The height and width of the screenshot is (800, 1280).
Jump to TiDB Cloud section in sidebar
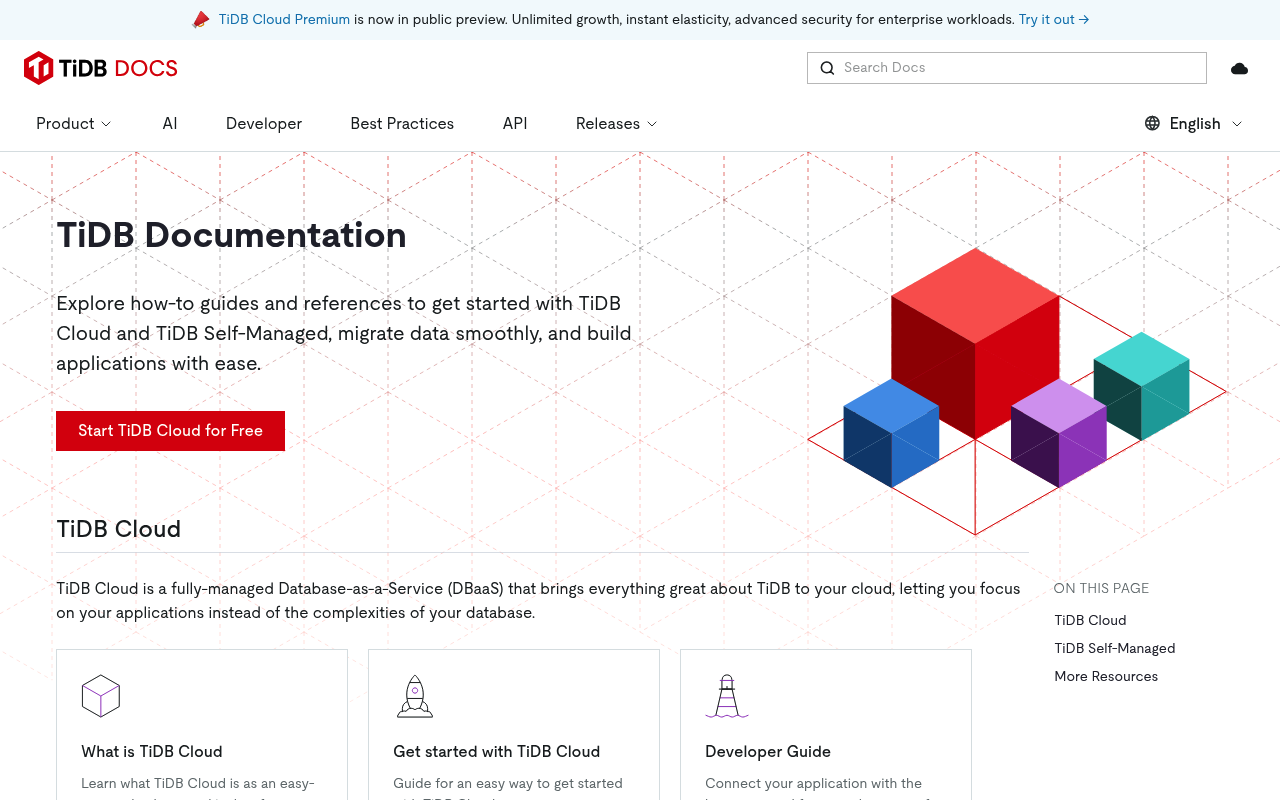tap(1090, 620)
